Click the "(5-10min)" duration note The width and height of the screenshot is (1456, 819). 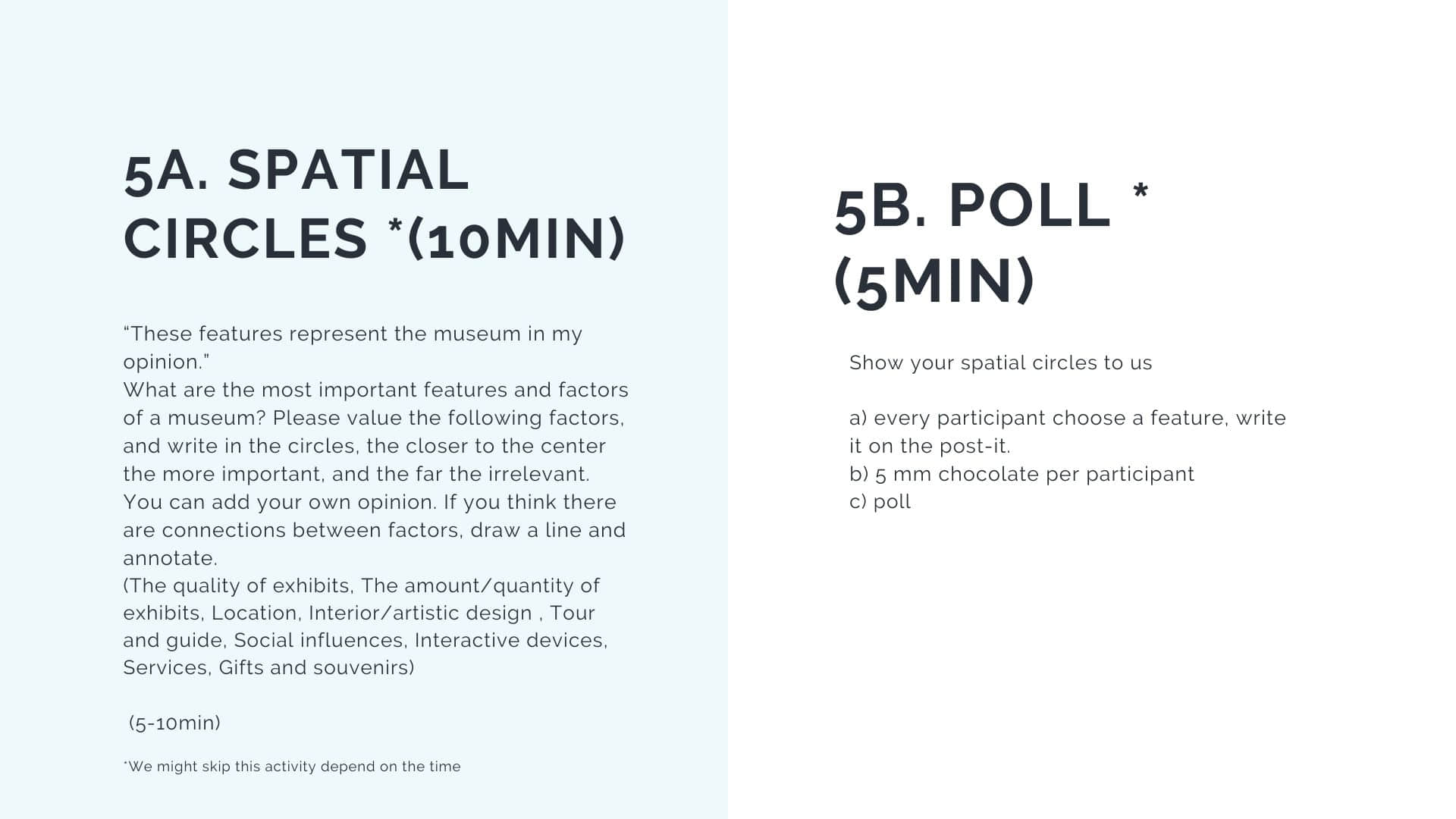(x=175, y=723)
